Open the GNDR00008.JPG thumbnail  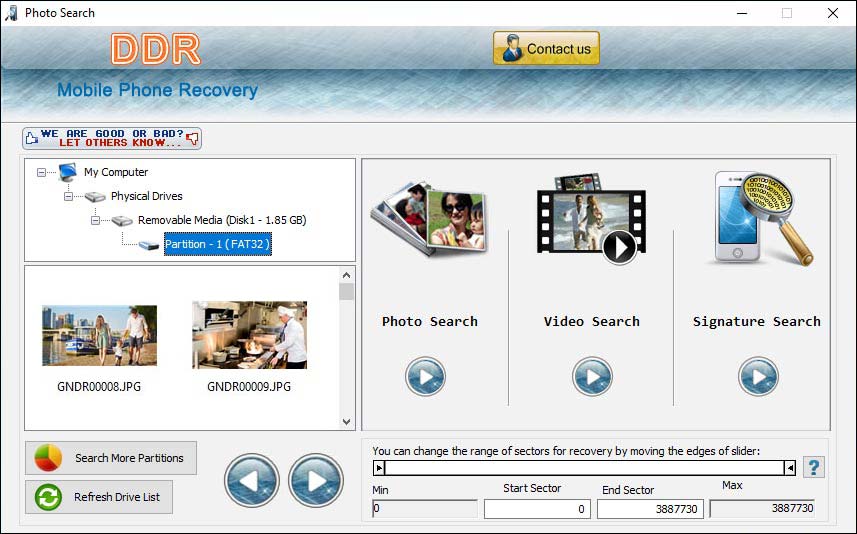click(99, 336)
